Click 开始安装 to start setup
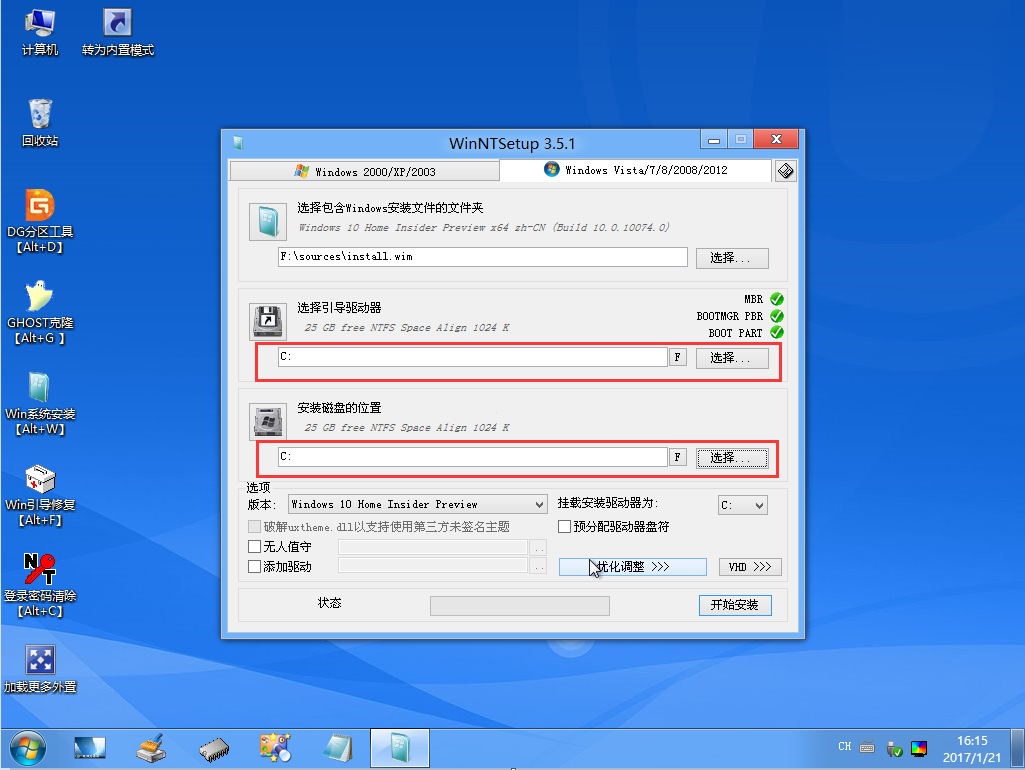 coord(735,605)
